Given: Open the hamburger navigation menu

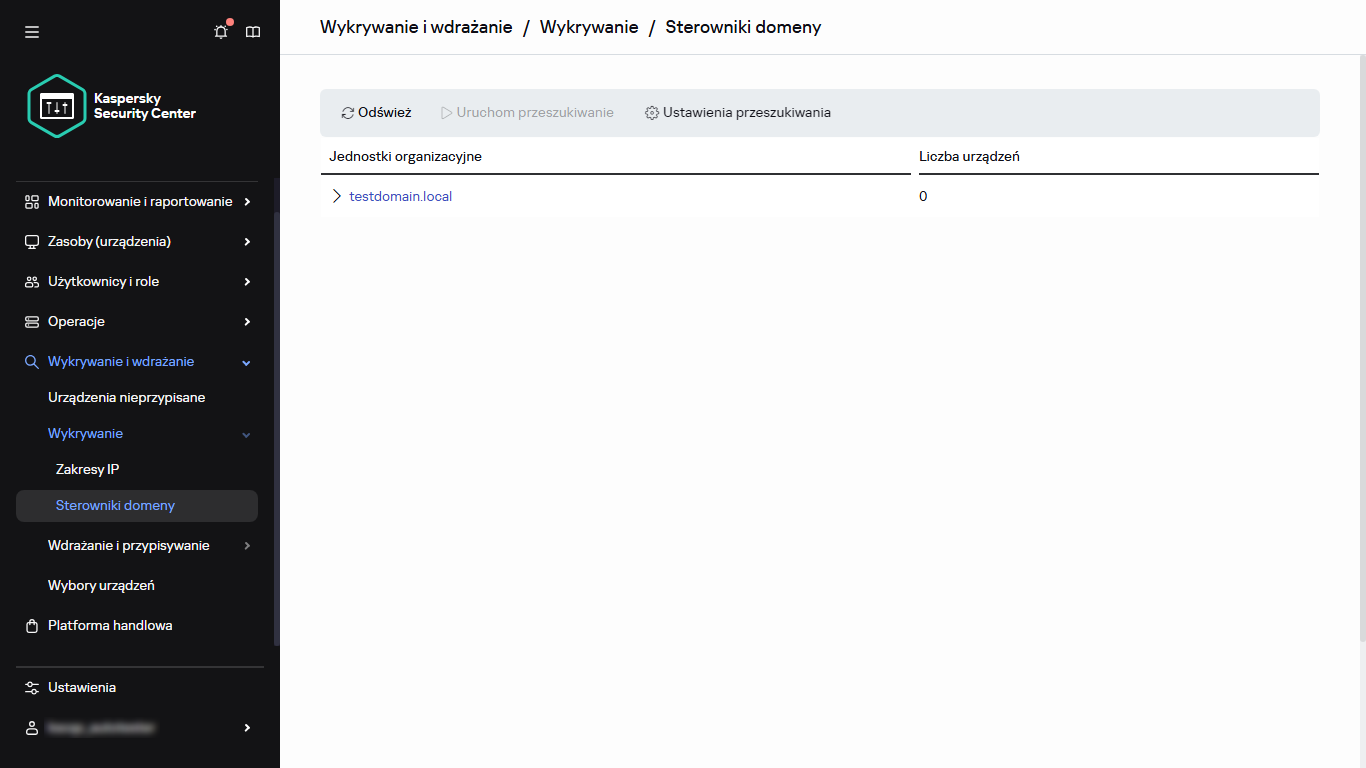Looking at the screenshot, I should coord(31,31).
